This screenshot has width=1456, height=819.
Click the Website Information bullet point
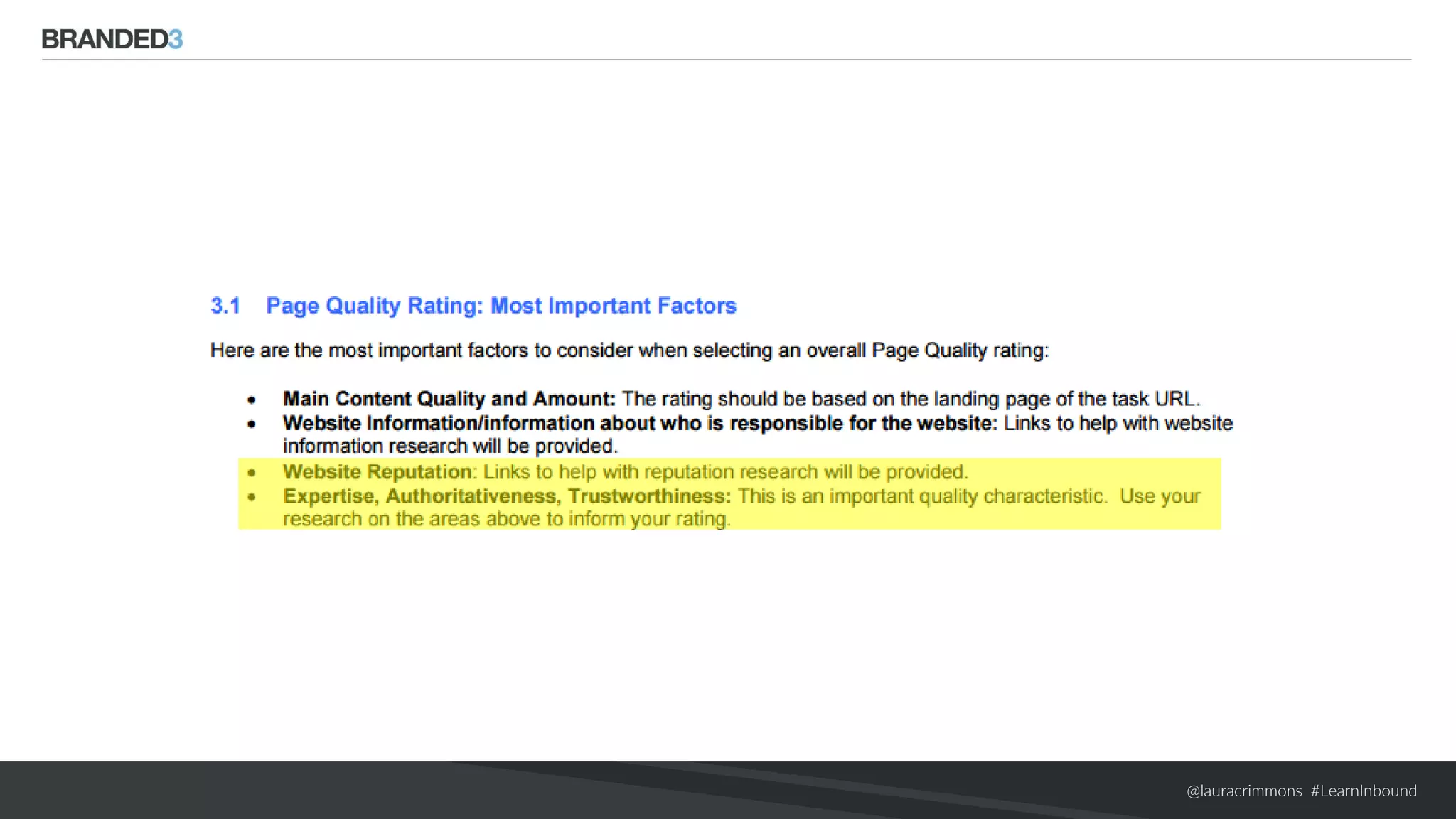point(252,424)
